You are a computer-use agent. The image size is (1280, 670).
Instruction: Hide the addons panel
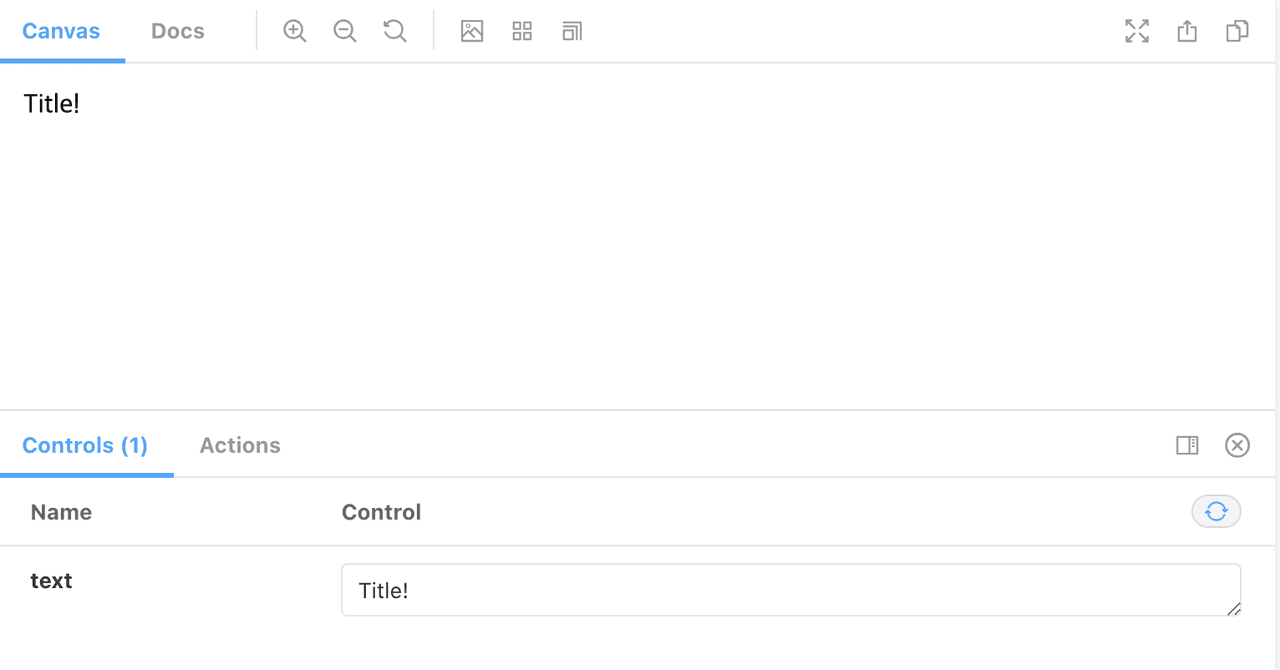coord(1237,445)
